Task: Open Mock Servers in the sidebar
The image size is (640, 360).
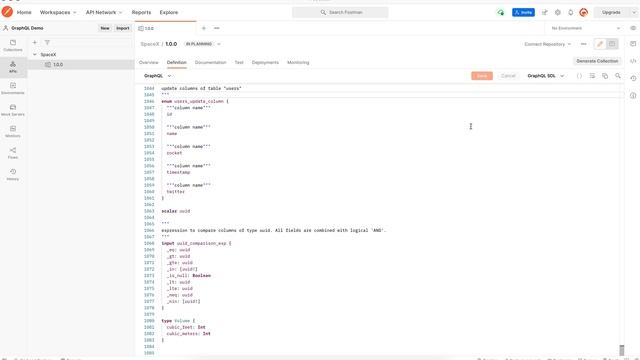Action: [x=13, y=110]
